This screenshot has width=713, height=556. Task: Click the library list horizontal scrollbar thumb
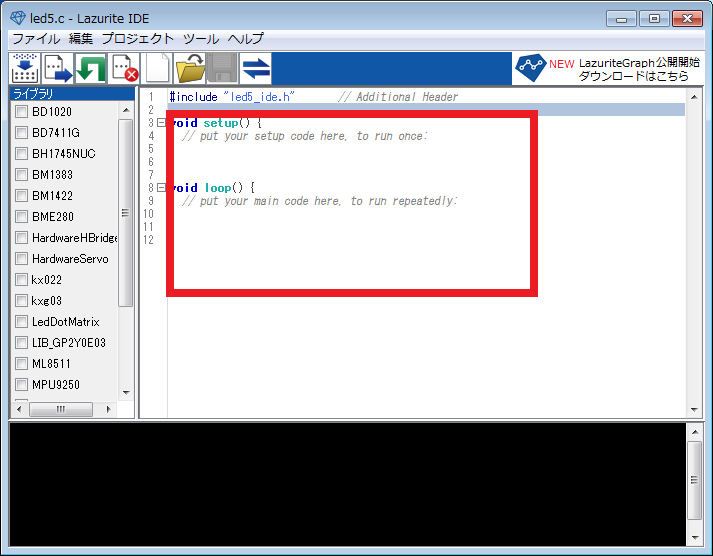coord(61,409)
